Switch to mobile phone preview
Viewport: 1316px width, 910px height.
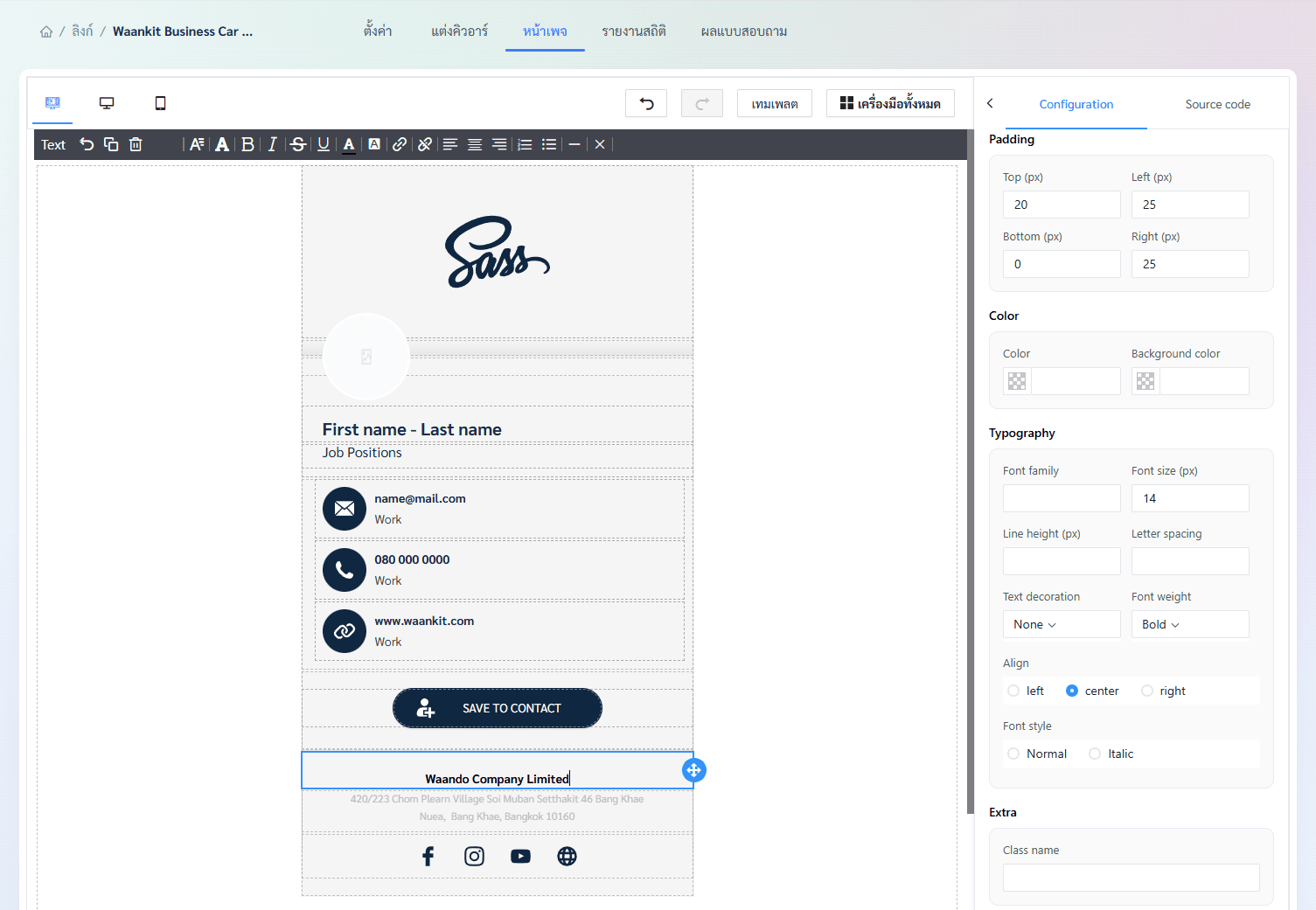point(160,103)
